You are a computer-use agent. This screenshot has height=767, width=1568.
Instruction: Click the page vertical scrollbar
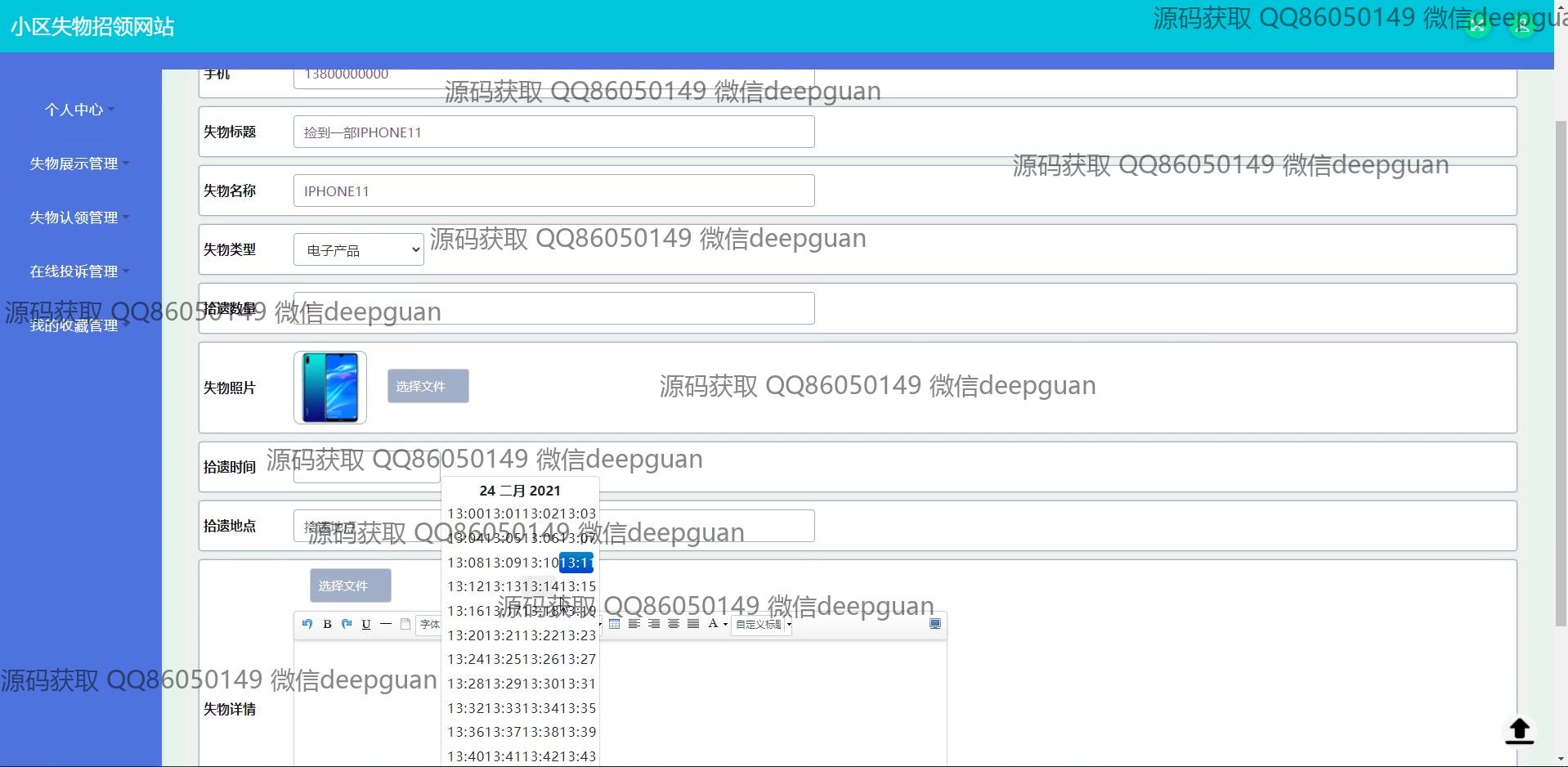[x=1561, y=372]
